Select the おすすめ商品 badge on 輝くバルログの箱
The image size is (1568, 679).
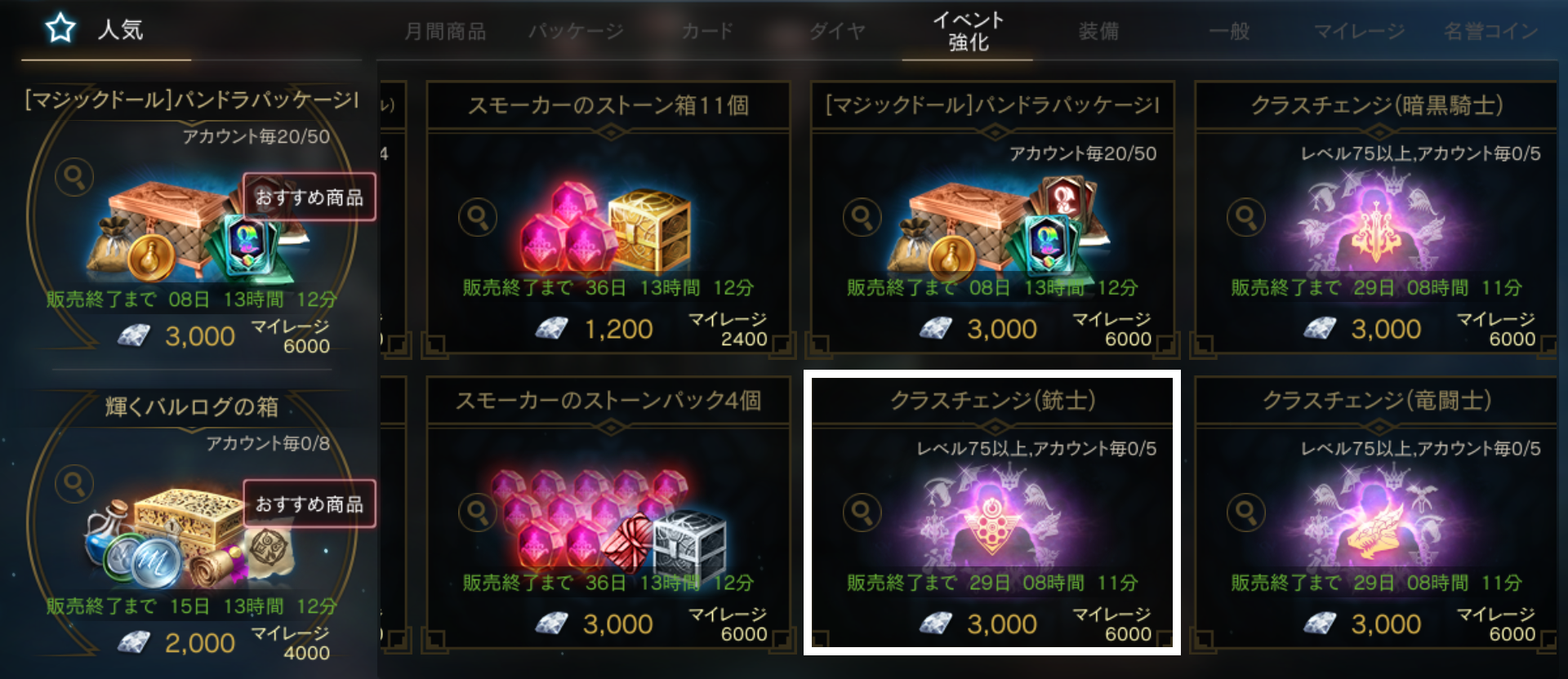click(x=310, y=504)
